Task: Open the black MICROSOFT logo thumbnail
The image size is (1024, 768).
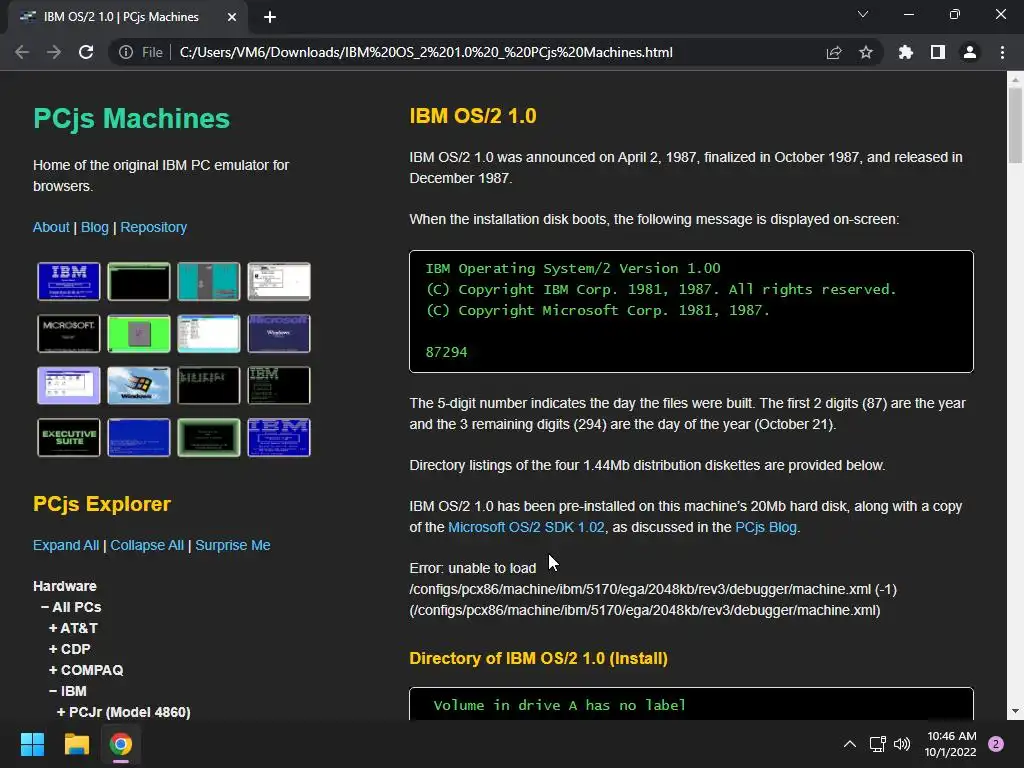Action: tap(69, 333)
